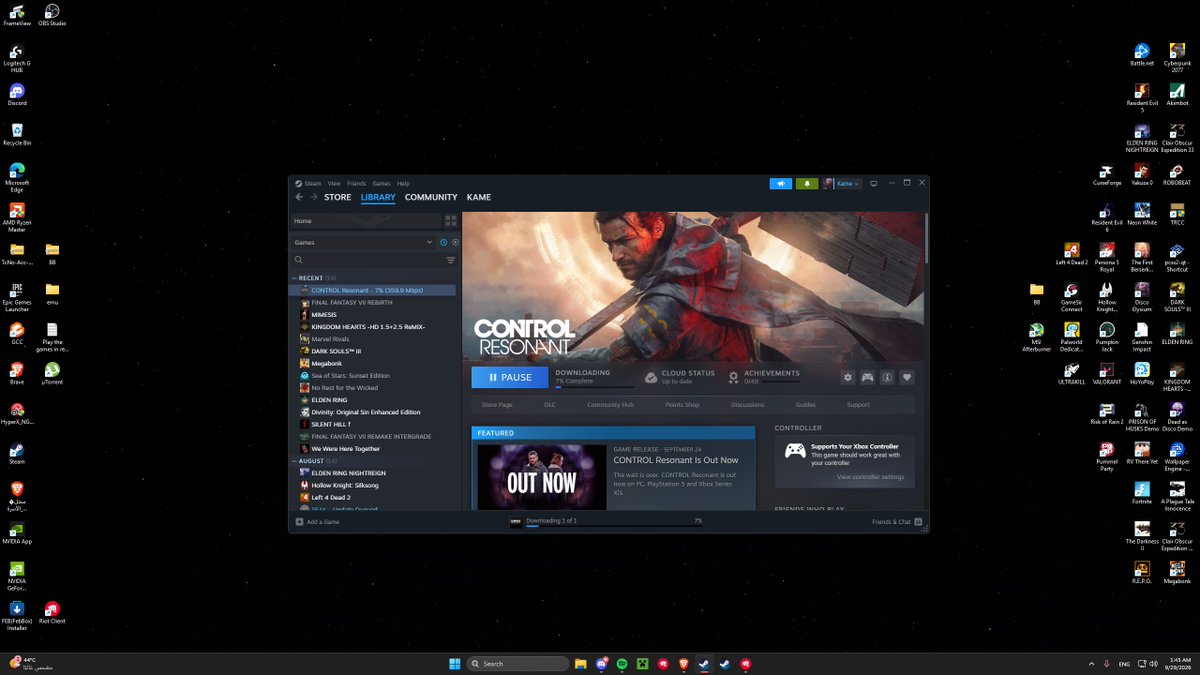
Task: Open the Points Shop link
Action: tap(684, 405)
